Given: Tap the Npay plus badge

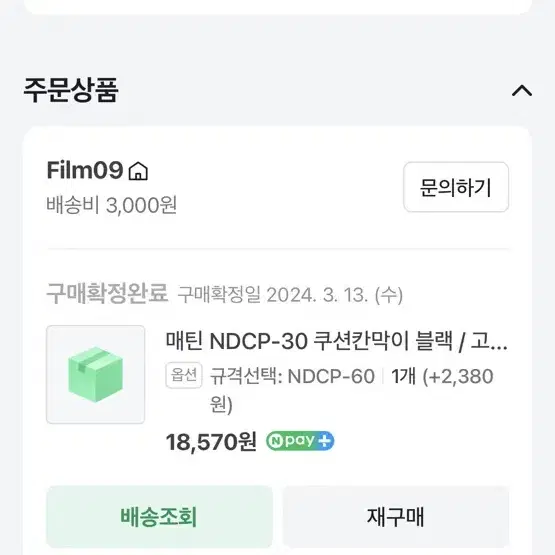Looking at the screenshot, I should [300, 441].
